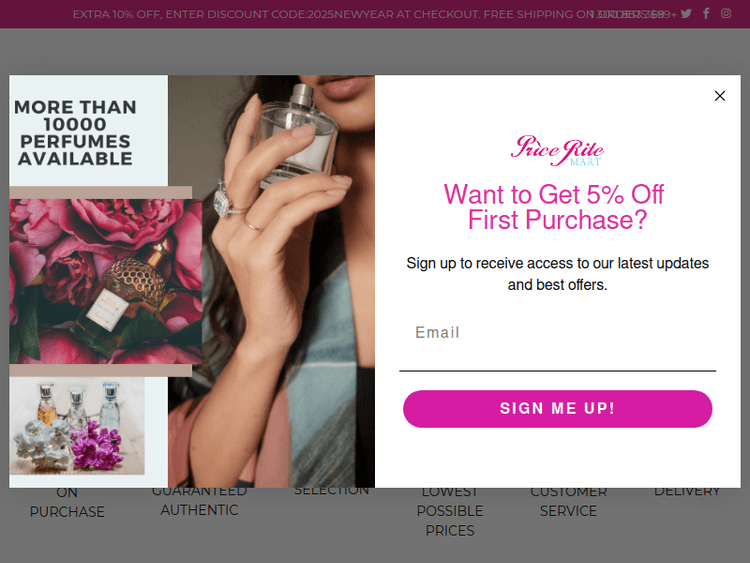Open the Twitter icon in the header
Viewport: 750px width, 563px height.
coord(686,13)
